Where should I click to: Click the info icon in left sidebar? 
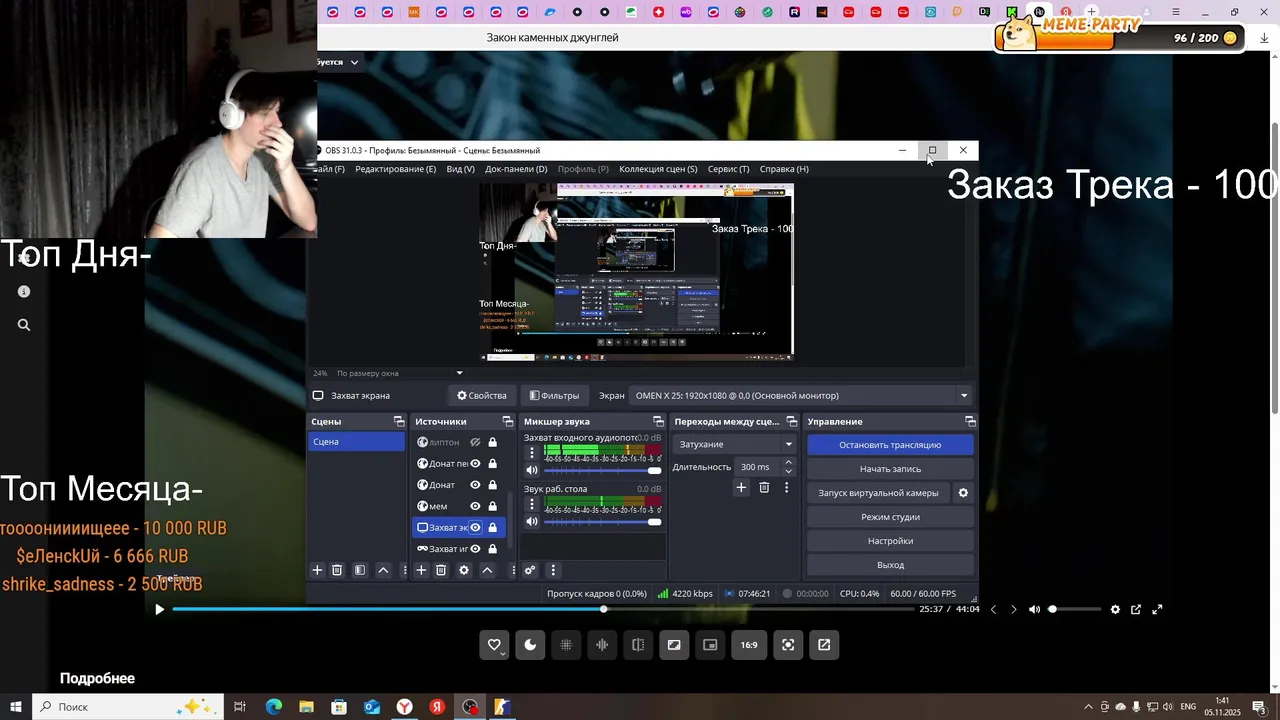point(24,292)
